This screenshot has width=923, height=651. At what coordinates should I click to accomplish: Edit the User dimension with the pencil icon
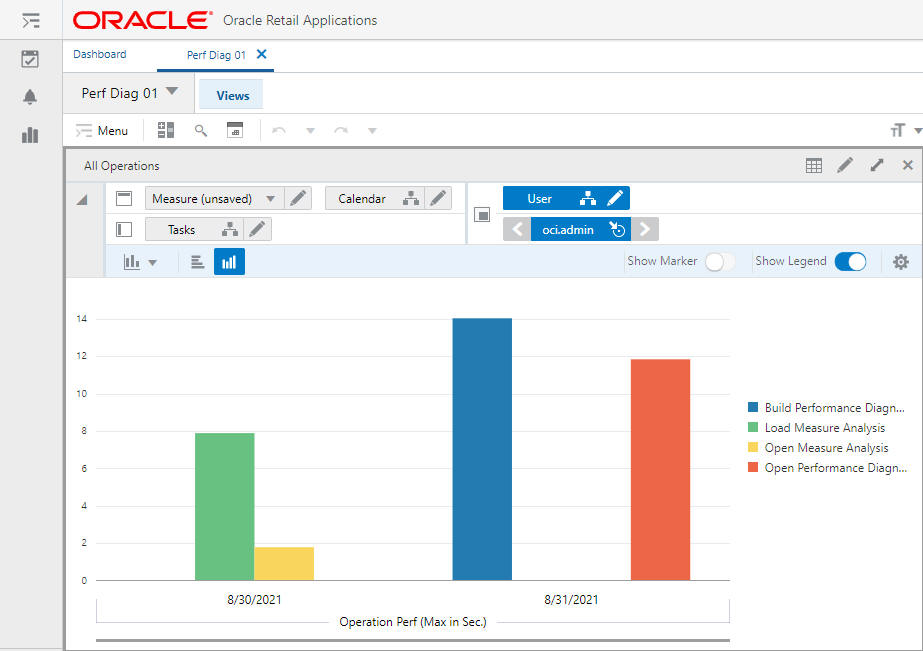click(614, 198)
